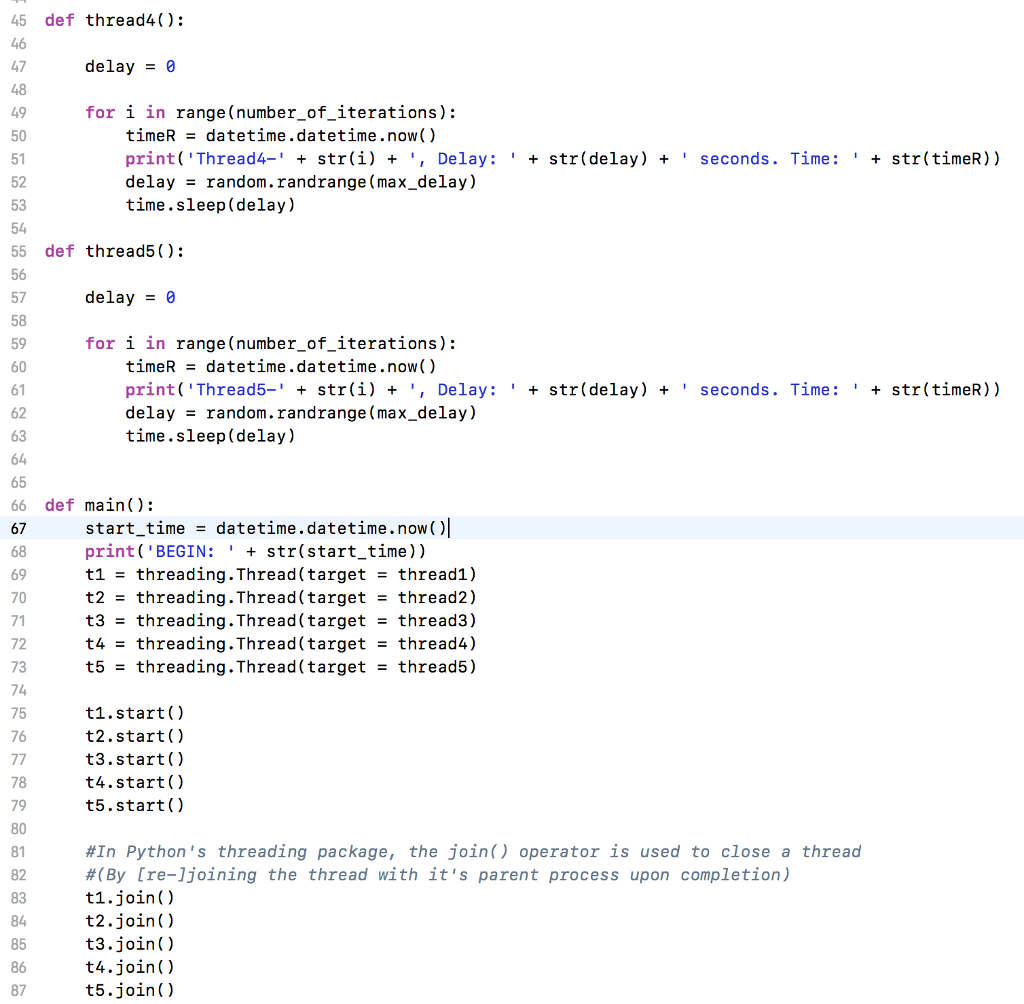Click the thread5 function definition
1024x1004 pixels.
(x=114, y=251)
